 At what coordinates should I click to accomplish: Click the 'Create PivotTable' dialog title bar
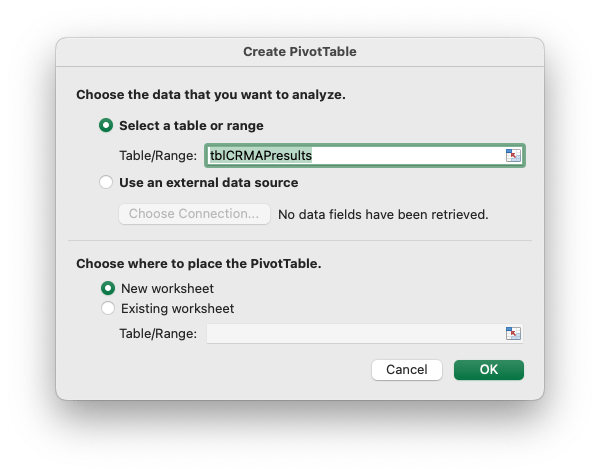click(300, 51)
